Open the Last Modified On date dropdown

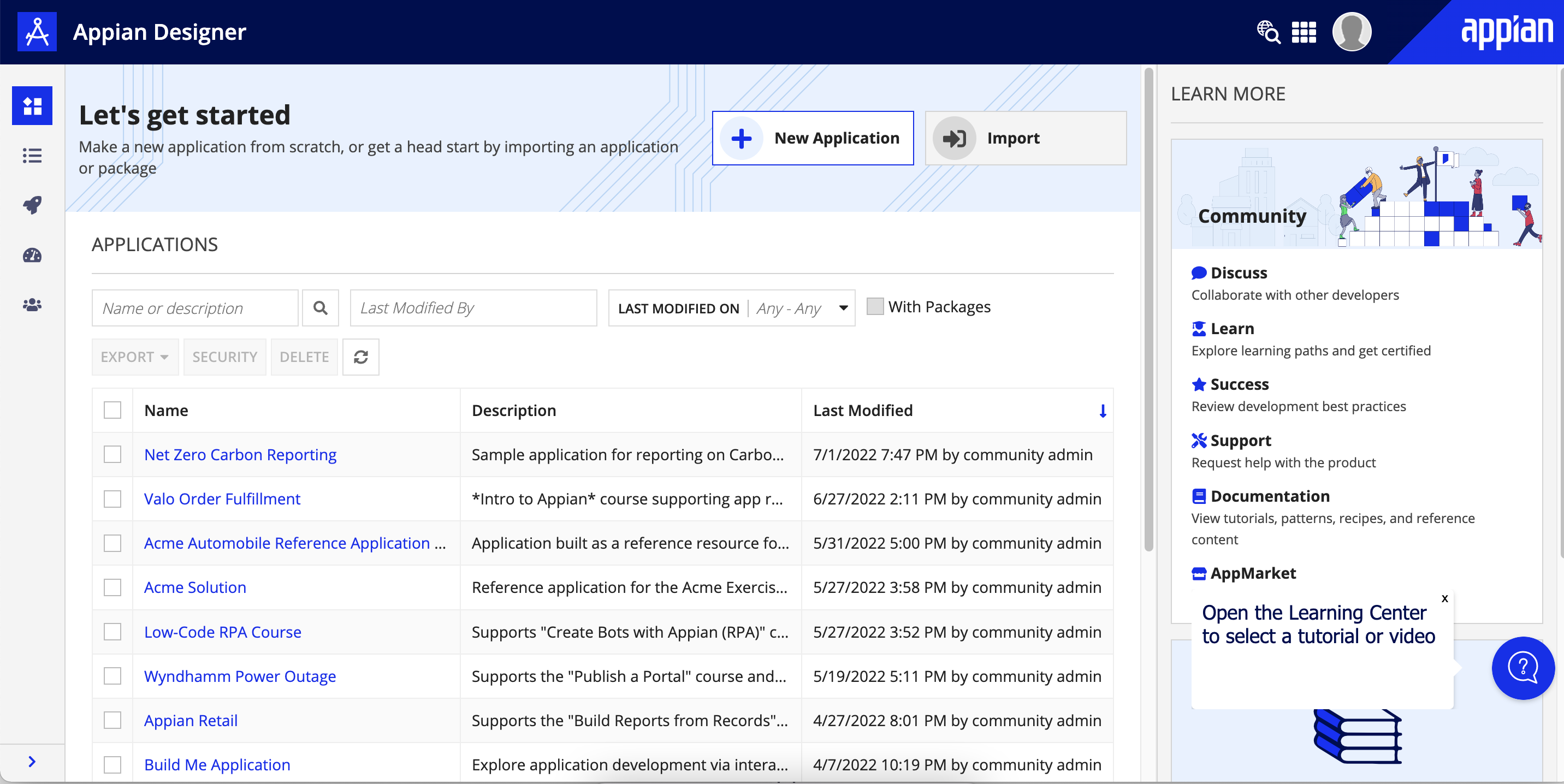tap(732, 308)
